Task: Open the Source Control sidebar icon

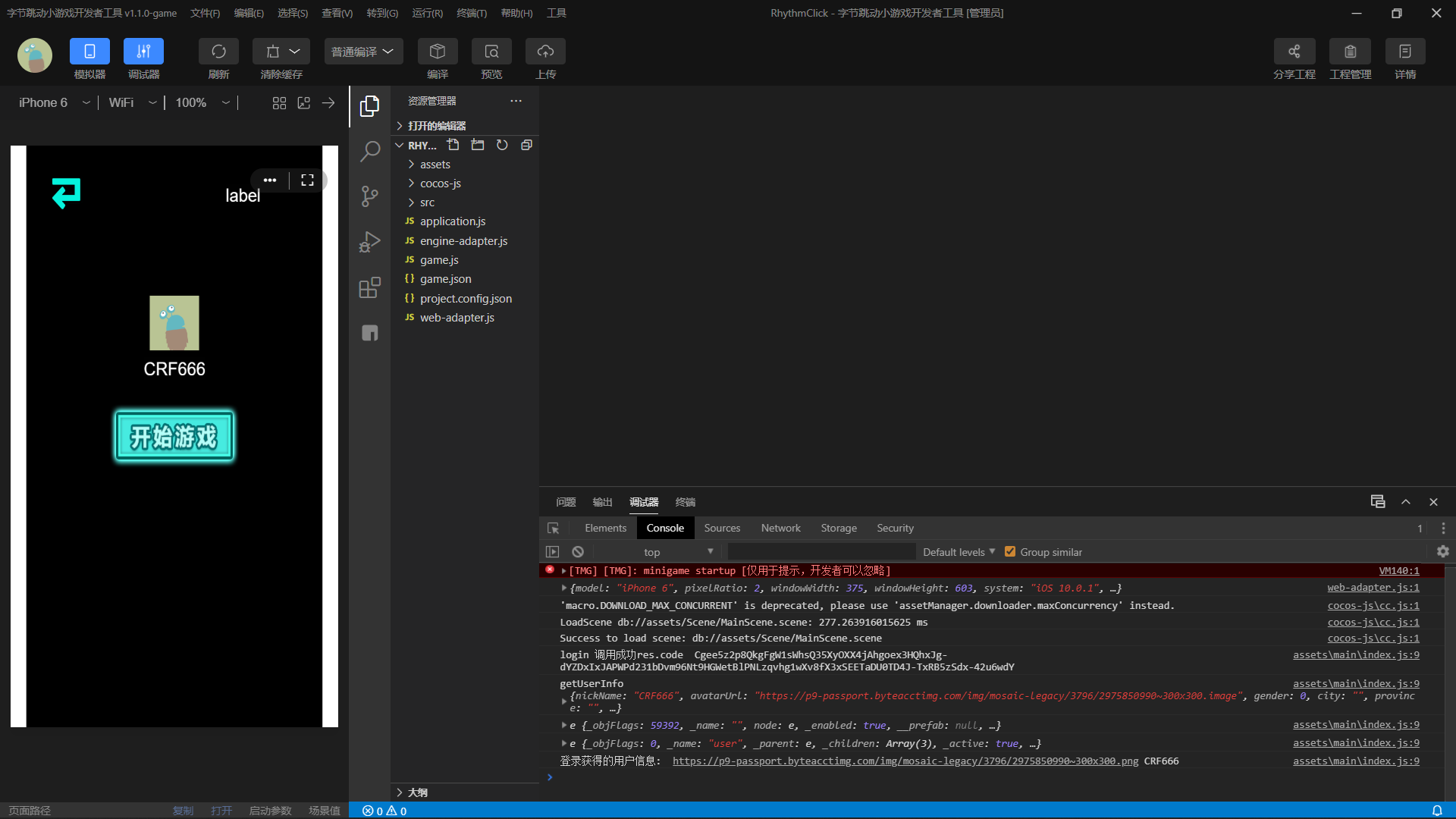Action: (369, 196)
